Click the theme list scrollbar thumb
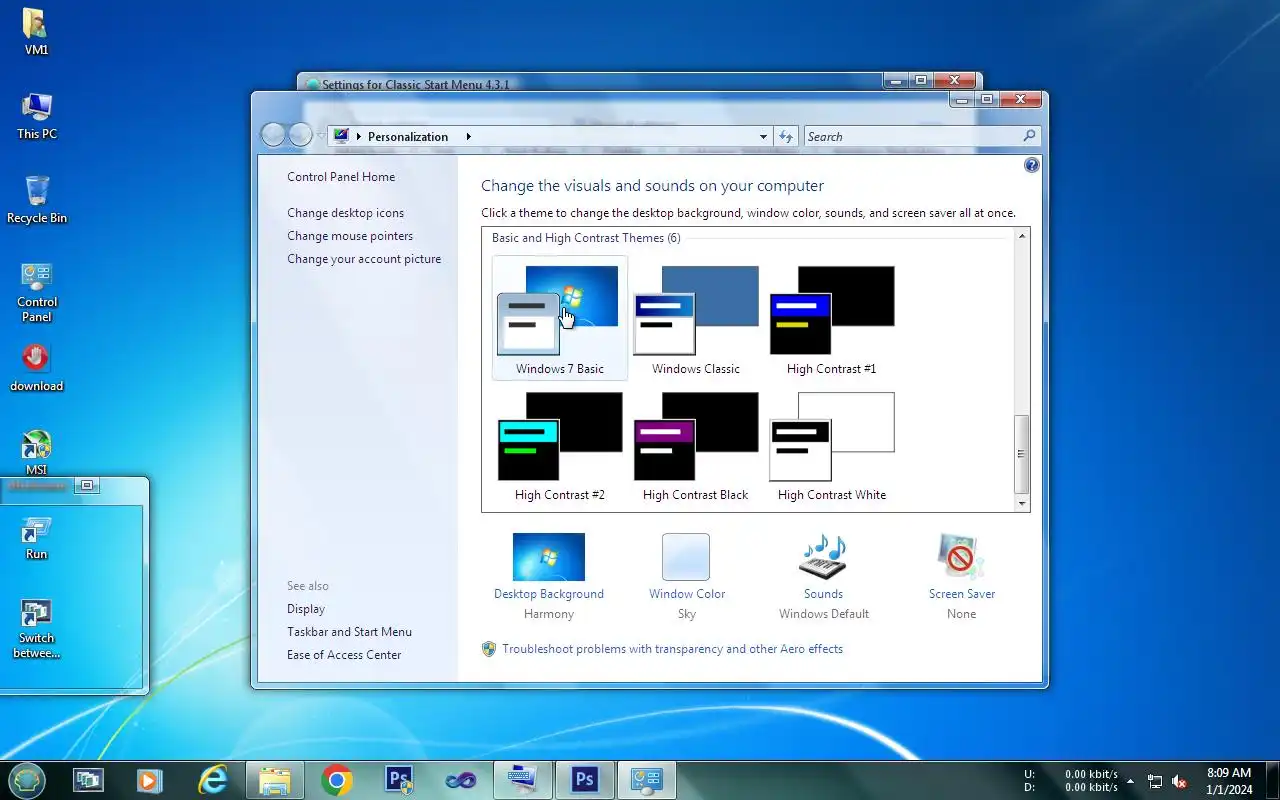This screenshot has height=800, width=1280. 1022,454
